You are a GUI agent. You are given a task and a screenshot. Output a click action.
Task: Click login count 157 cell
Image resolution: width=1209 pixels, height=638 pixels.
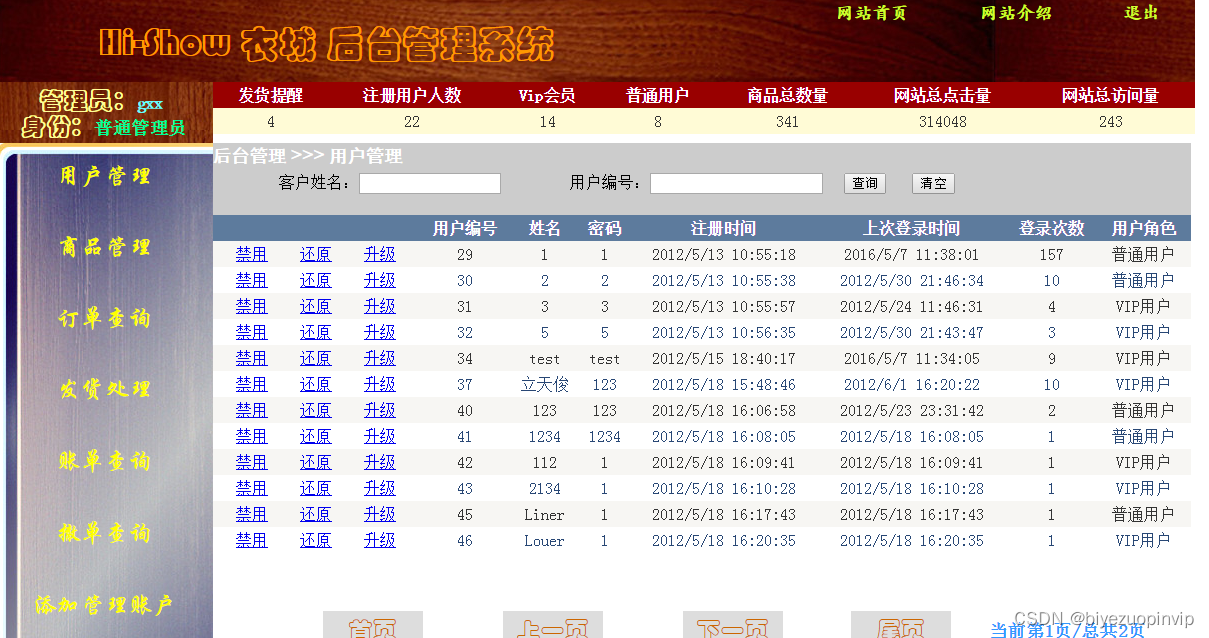pyautogui.click(x=1052, y=254)
